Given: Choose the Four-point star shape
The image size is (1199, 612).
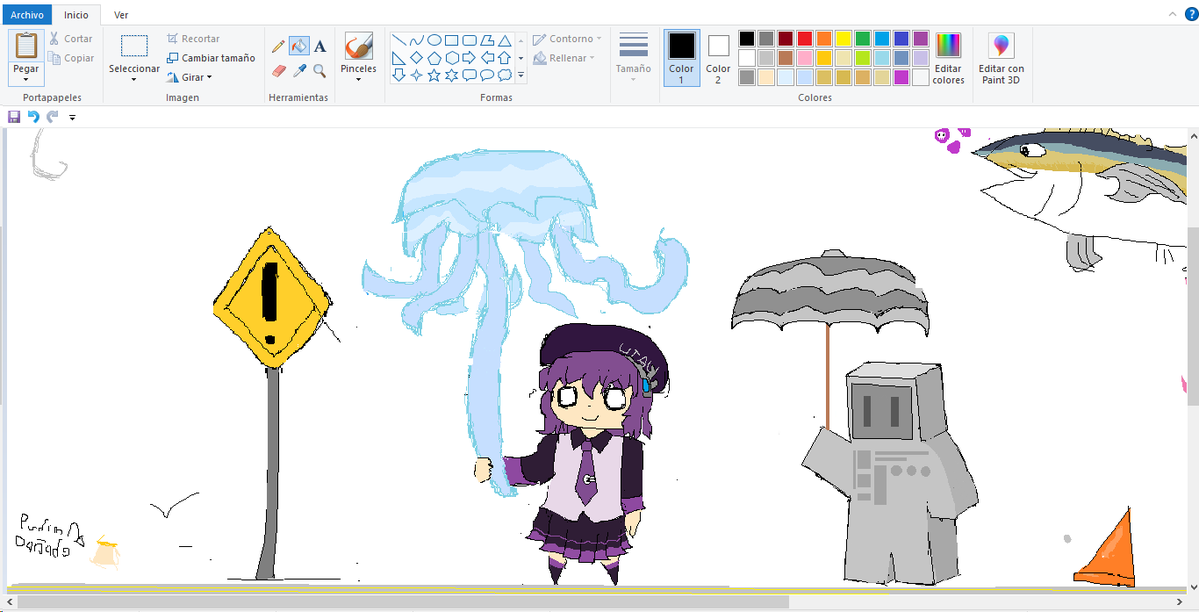Looking at the screenshot, I should click(x=417, y=75).
